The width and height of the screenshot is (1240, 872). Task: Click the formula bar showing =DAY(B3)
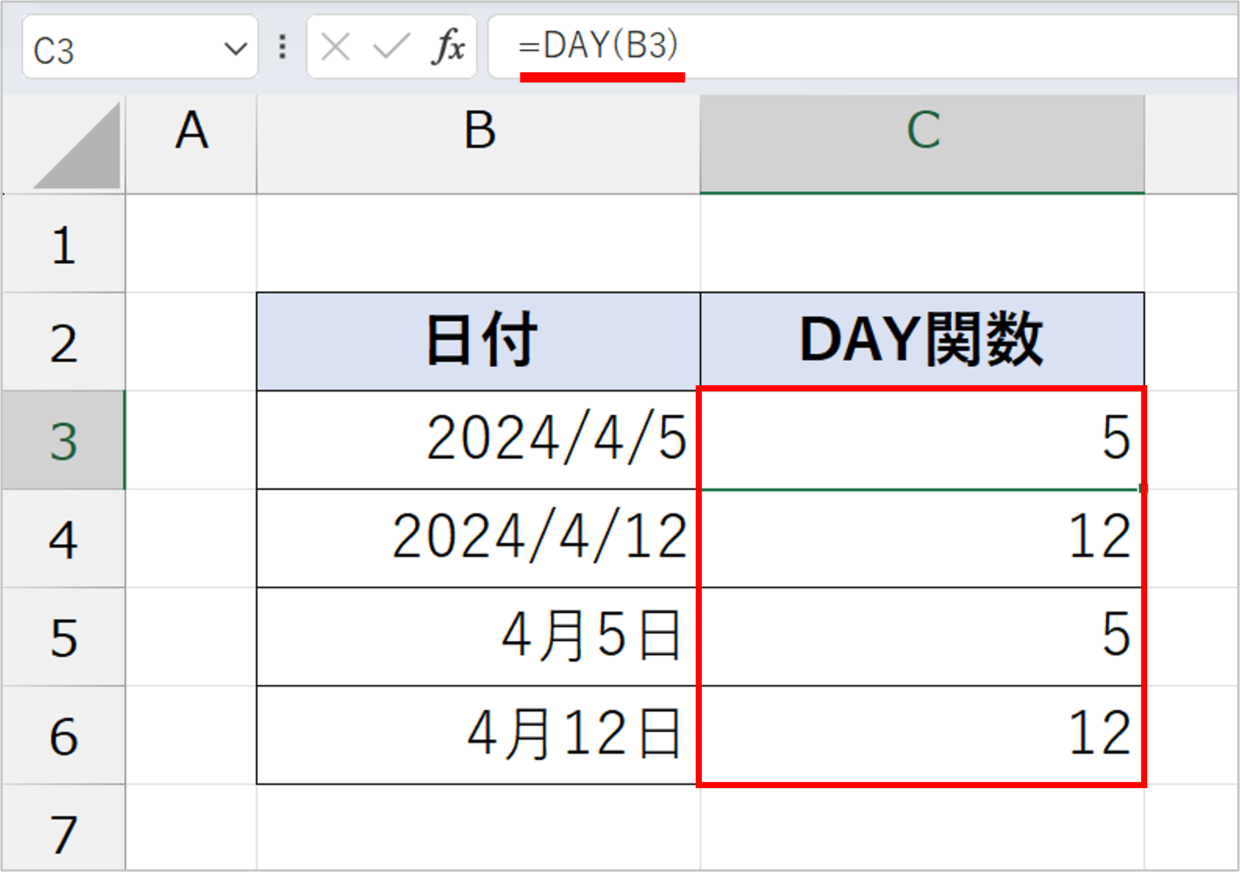[863, 47]
